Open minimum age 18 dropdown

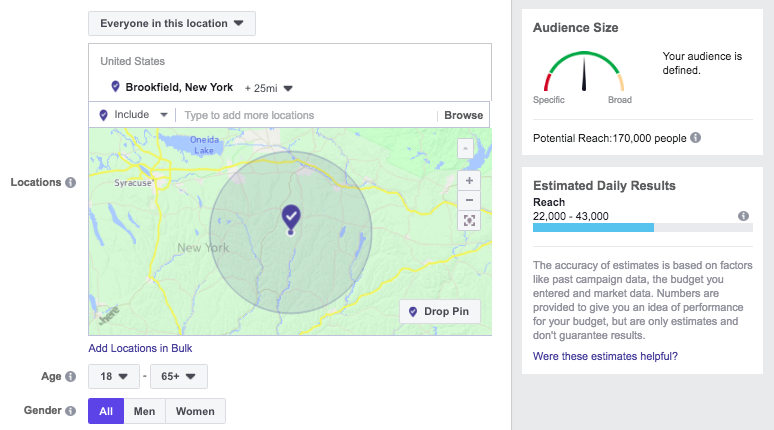[x=113, y=377]
